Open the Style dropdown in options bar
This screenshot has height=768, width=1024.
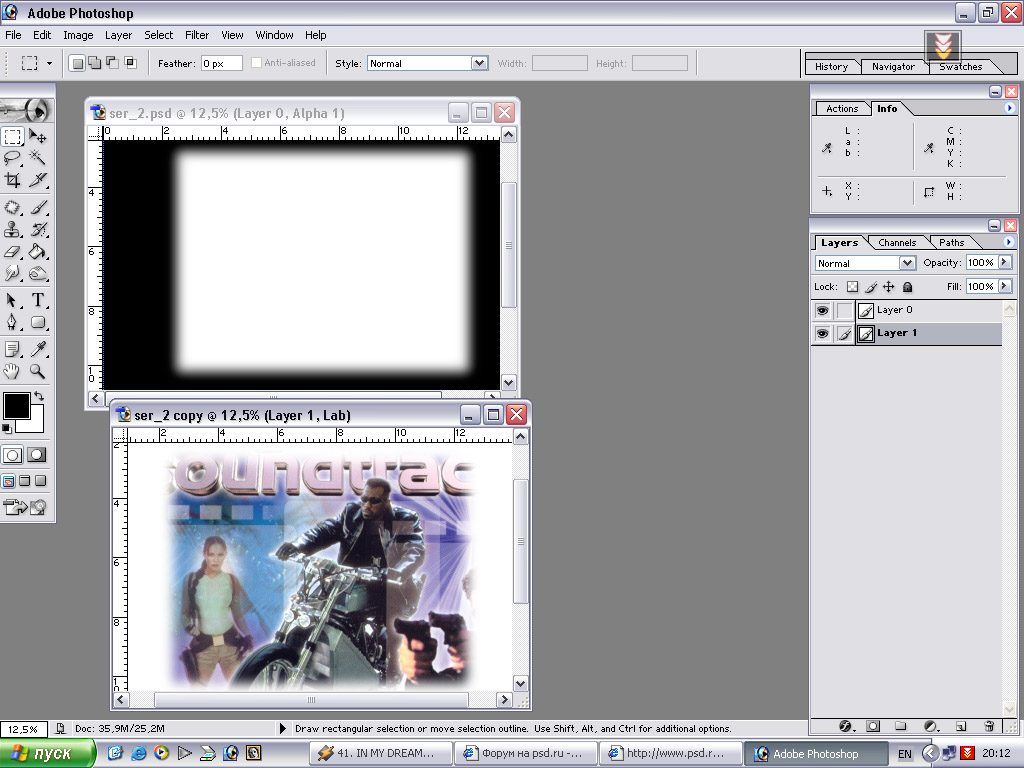pos(479,63)
